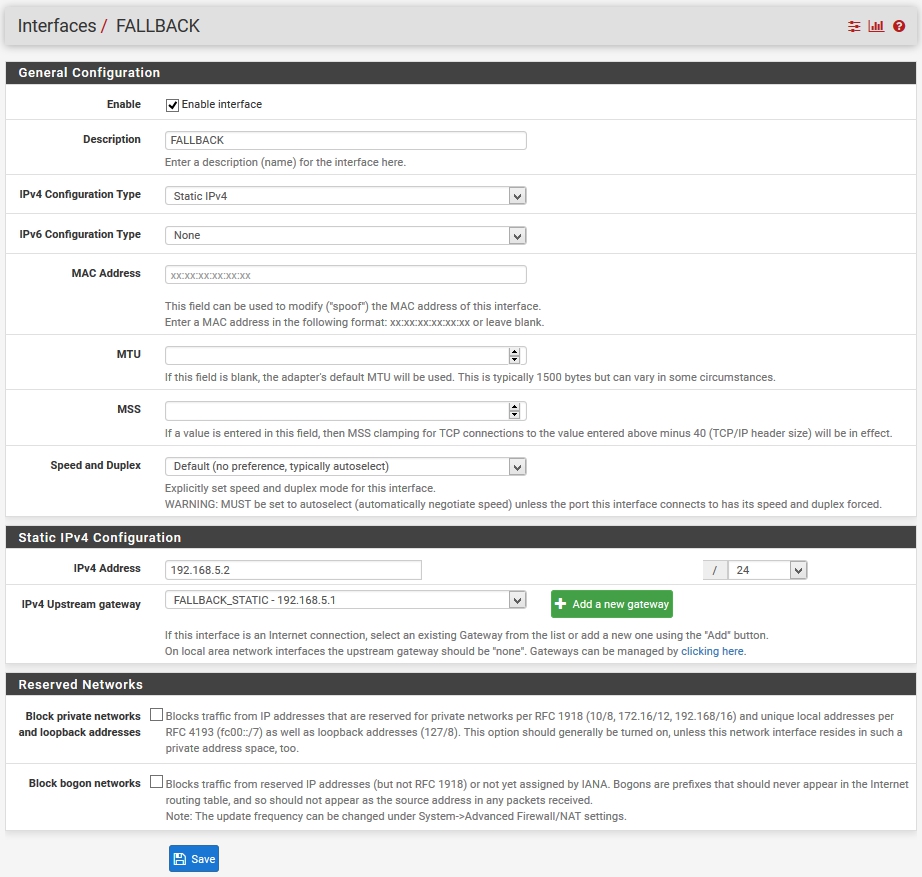Open related settings sliders icon
The height and width of the screenshot is (877, 922).
pos(853,26)
